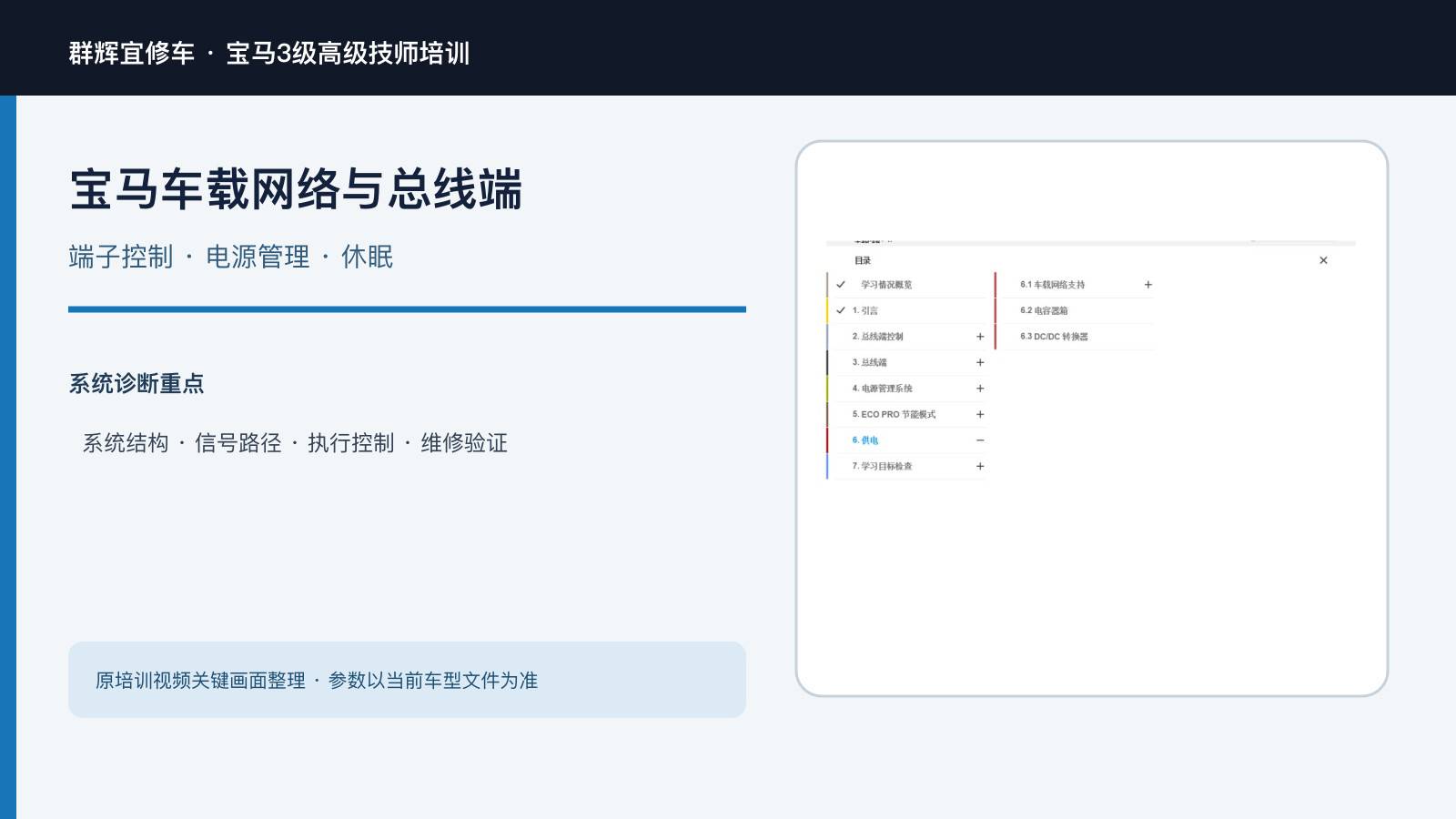This screenshot has width=1456, height=819.
Task: Click the line starting 系统结构 · 信号路径
Action: (295, 443)
